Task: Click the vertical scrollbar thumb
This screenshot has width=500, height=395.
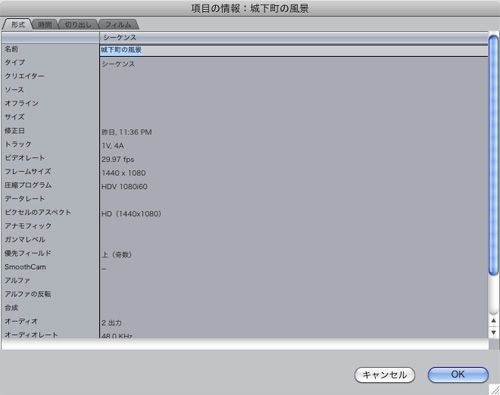Action: 493,155
